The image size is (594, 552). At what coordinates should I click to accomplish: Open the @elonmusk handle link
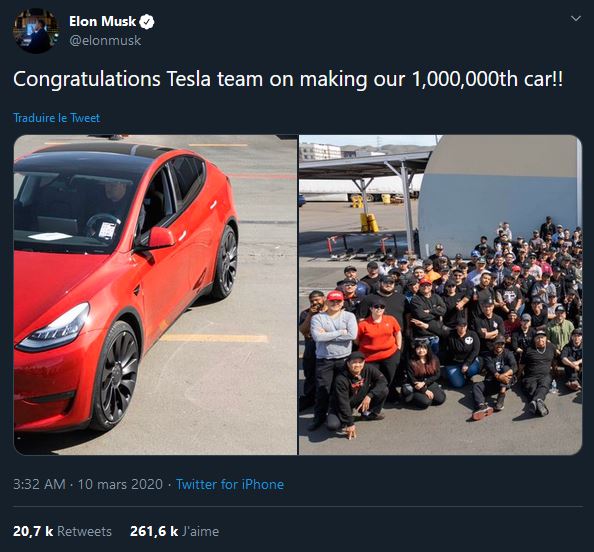(105, 41)
